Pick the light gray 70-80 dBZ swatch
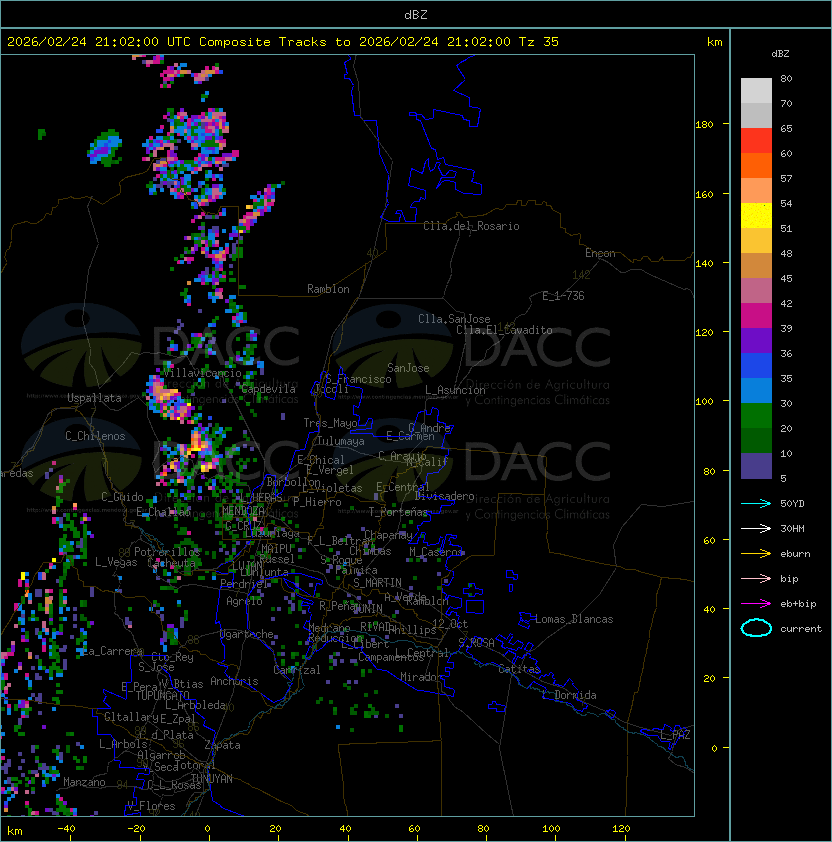Image resolution: width=832 pixels, height=842 pixels. click(x=756, y=90)
